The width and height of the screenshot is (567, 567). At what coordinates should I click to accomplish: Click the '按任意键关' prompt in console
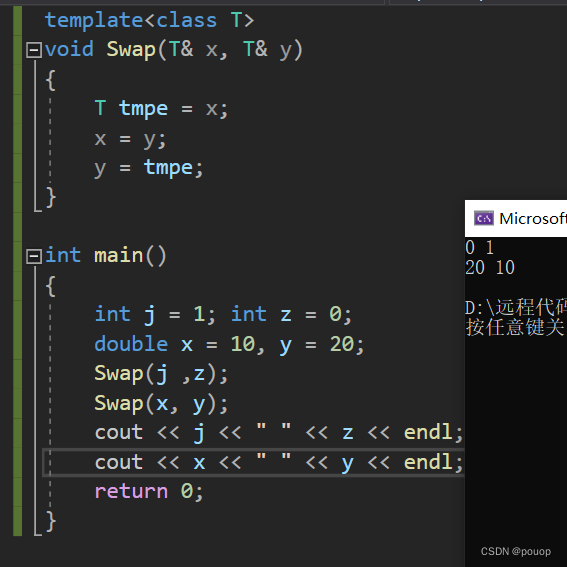click(515, 327)
